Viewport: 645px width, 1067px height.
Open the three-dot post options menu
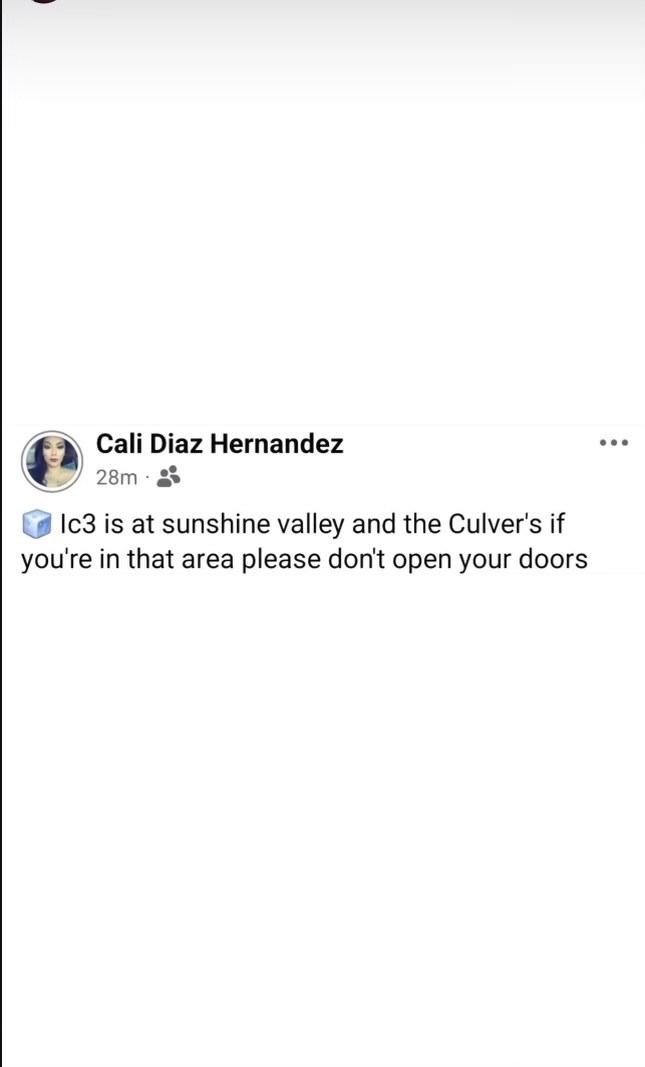(613, 442)
